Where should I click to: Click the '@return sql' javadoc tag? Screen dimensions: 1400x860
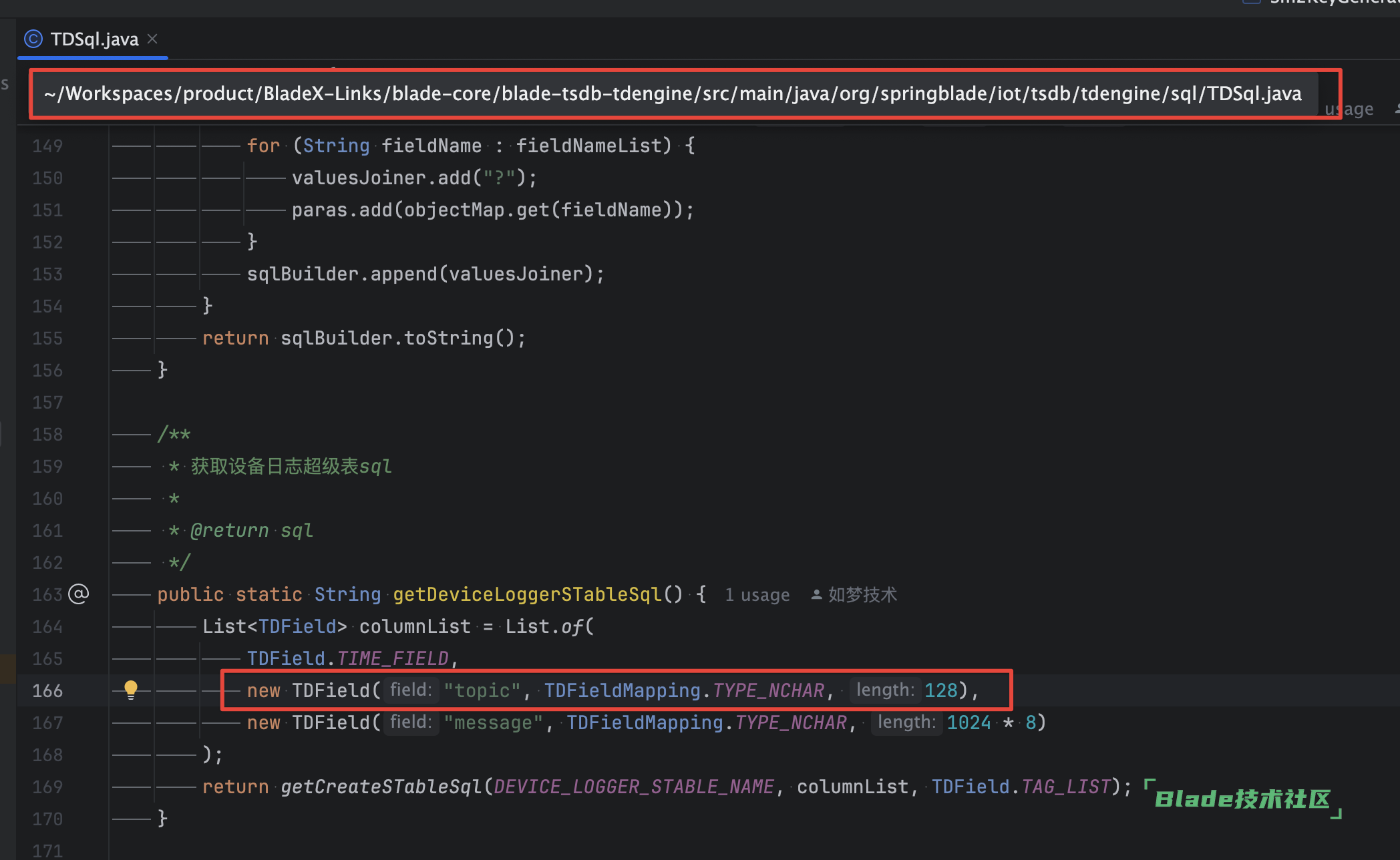click(252, 530)
